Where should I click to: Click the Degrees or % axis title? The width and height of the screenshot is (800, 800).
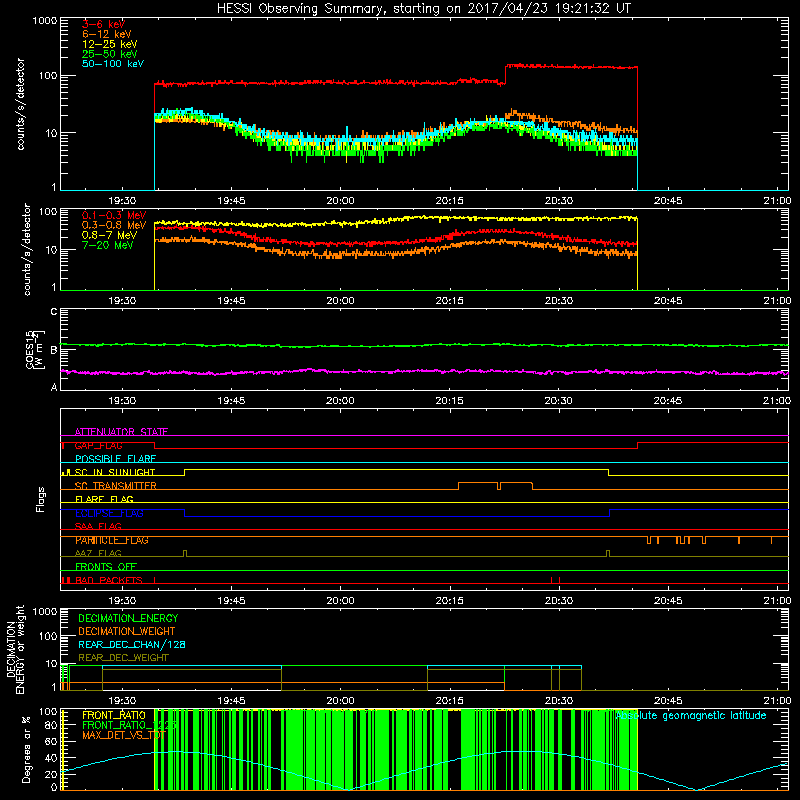(x=27, y=750)
